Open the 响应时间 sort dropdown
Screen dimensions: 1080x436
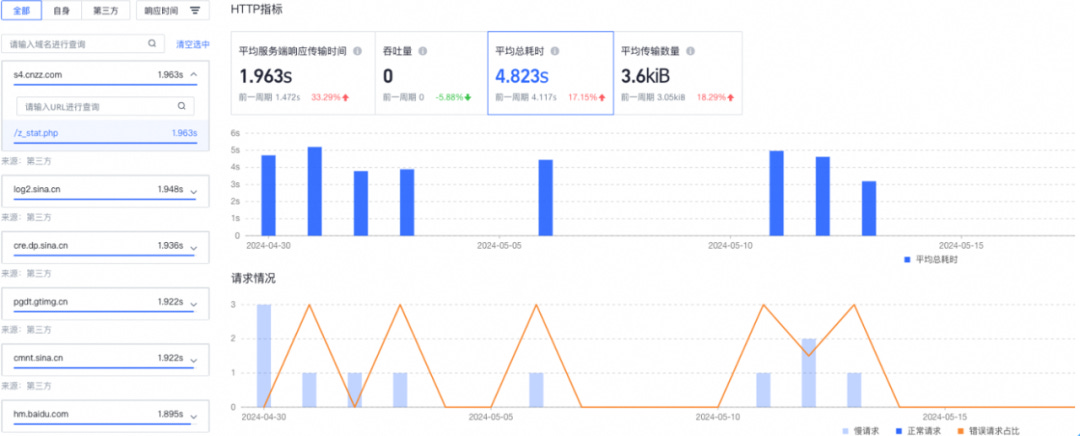(x=172, y=10)
